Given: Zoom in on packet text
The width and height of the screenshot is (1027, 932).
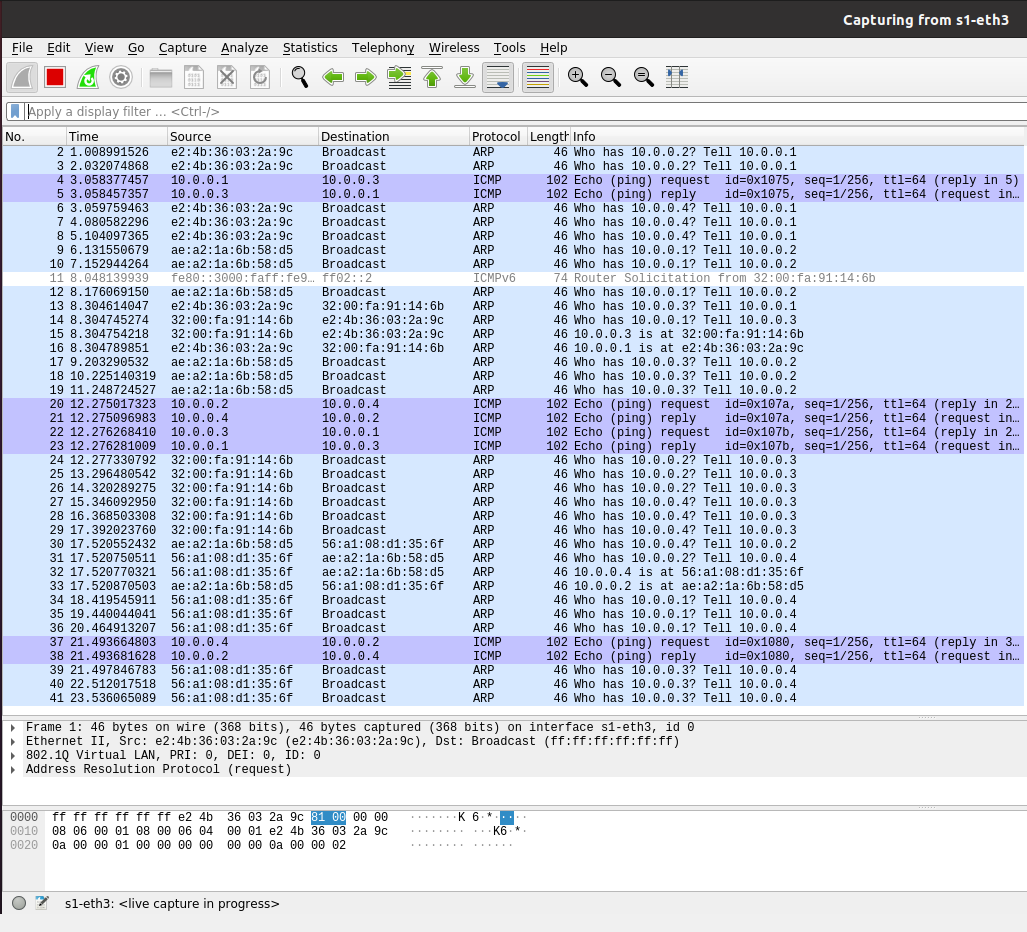Looking at the screenshot, I should point(578,77).
